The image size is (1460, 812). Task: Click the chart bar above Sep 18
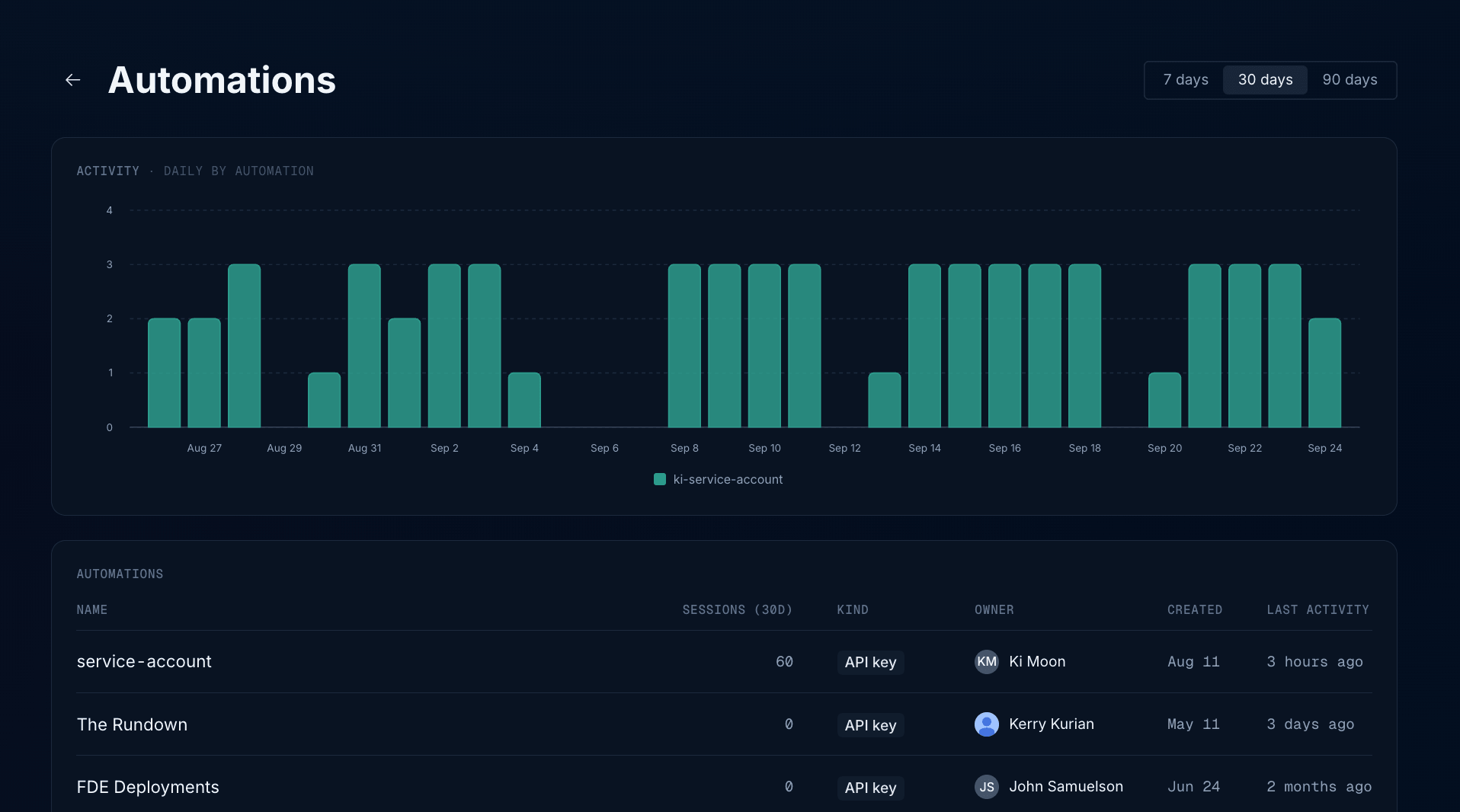point(1084,346)
